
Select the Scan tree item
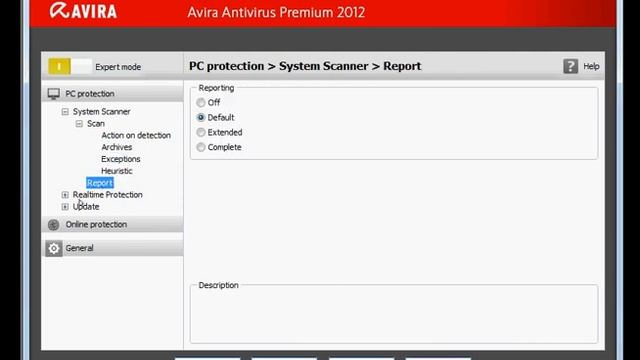(96, 123)
